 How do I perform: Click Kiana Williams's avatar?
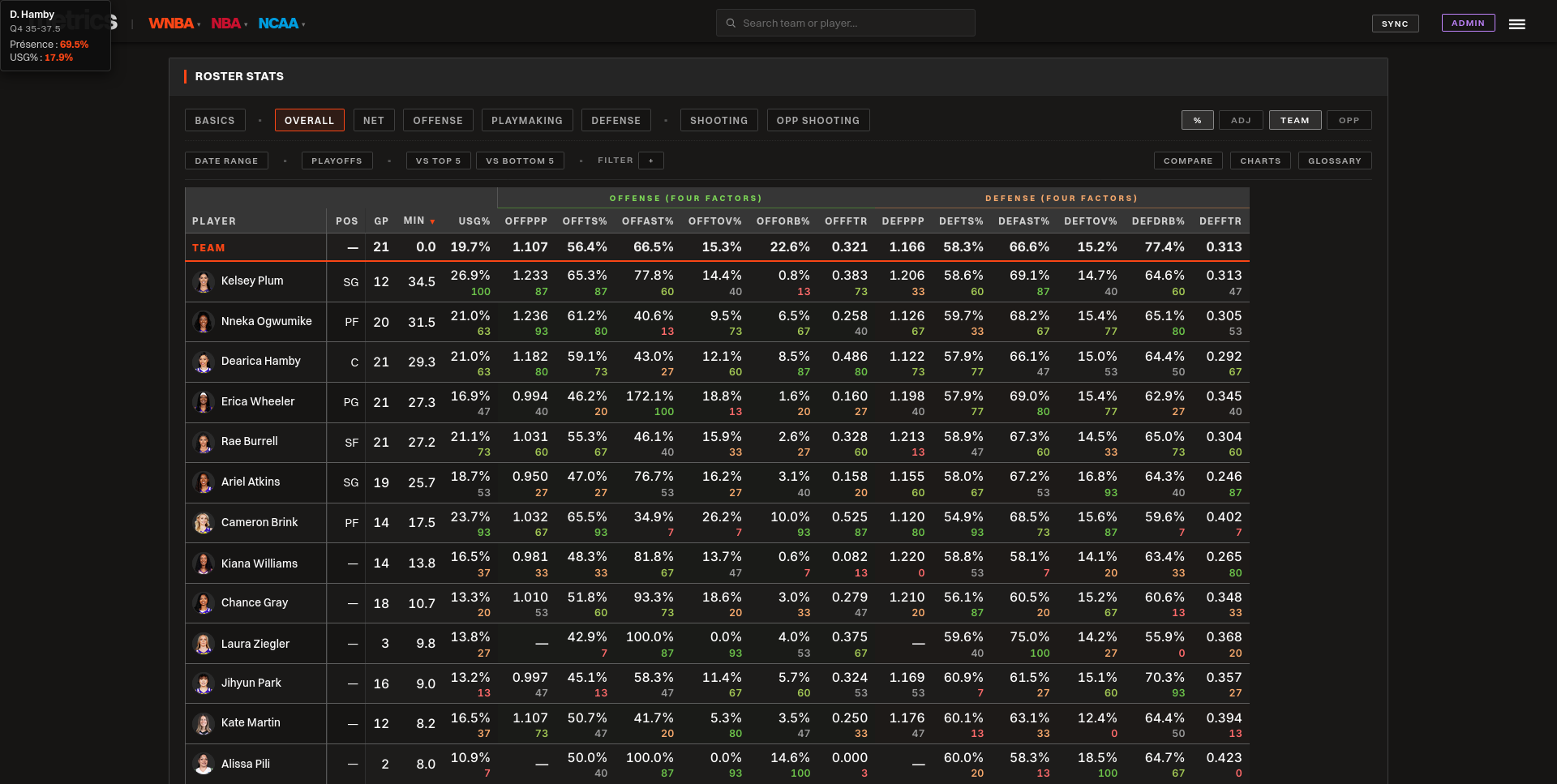pos(204,563)
